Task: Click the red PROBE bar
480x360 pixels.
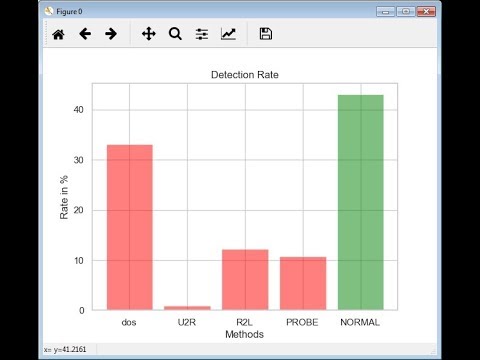Action: 303,283
